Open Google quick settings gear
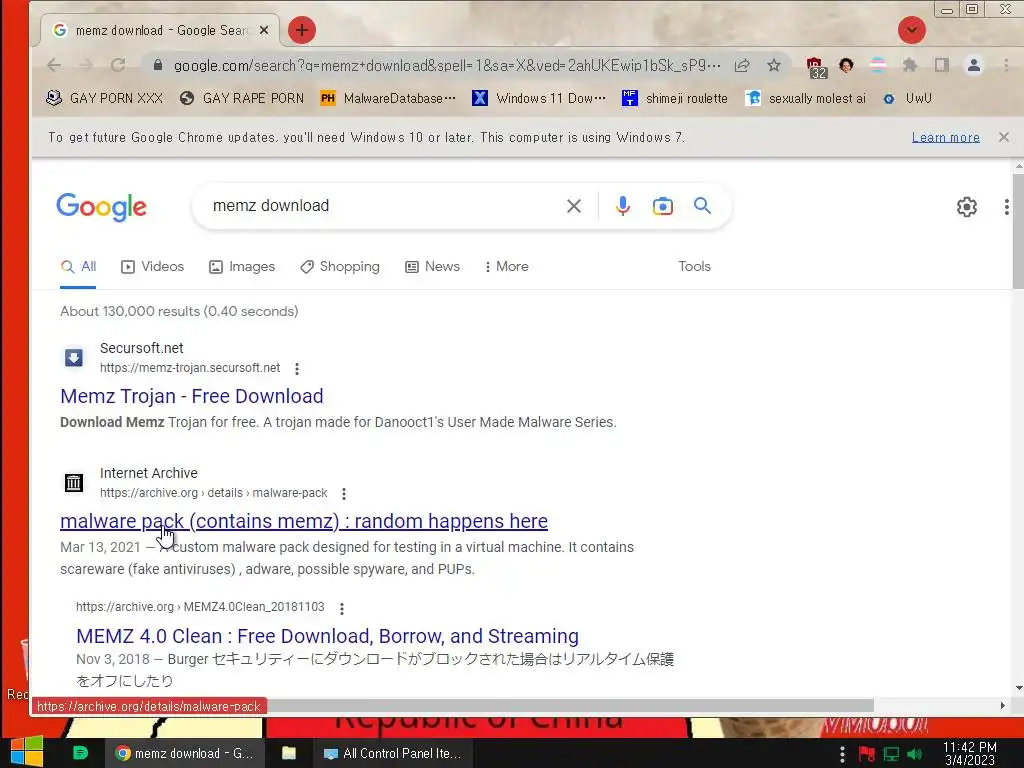The image size is (1024, 768). [967, 207]
